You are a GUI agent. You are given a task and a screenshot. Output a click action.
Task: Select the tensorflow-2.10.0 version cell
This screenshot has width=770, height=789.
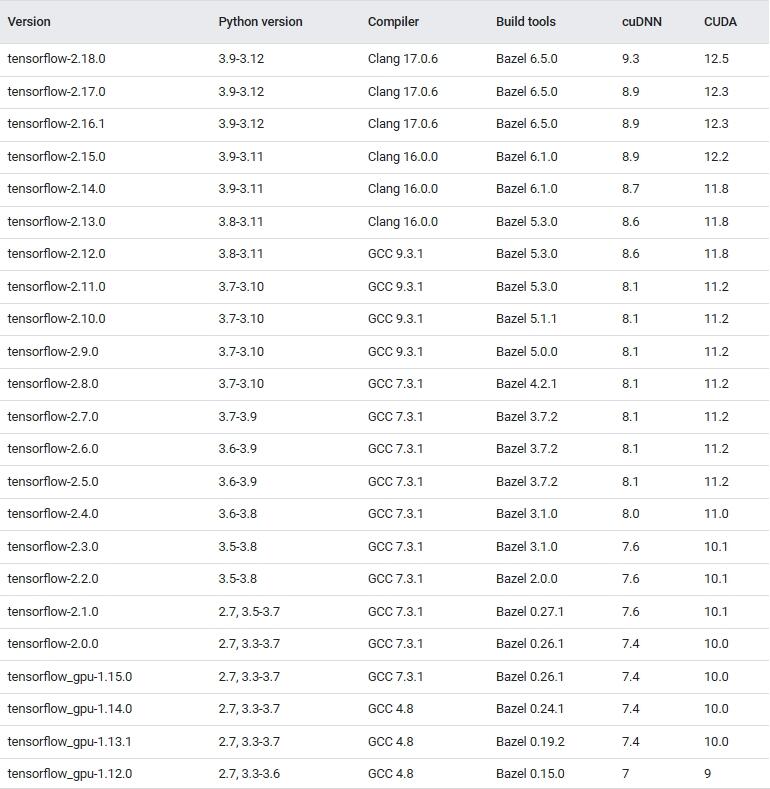tap(56, 319)
